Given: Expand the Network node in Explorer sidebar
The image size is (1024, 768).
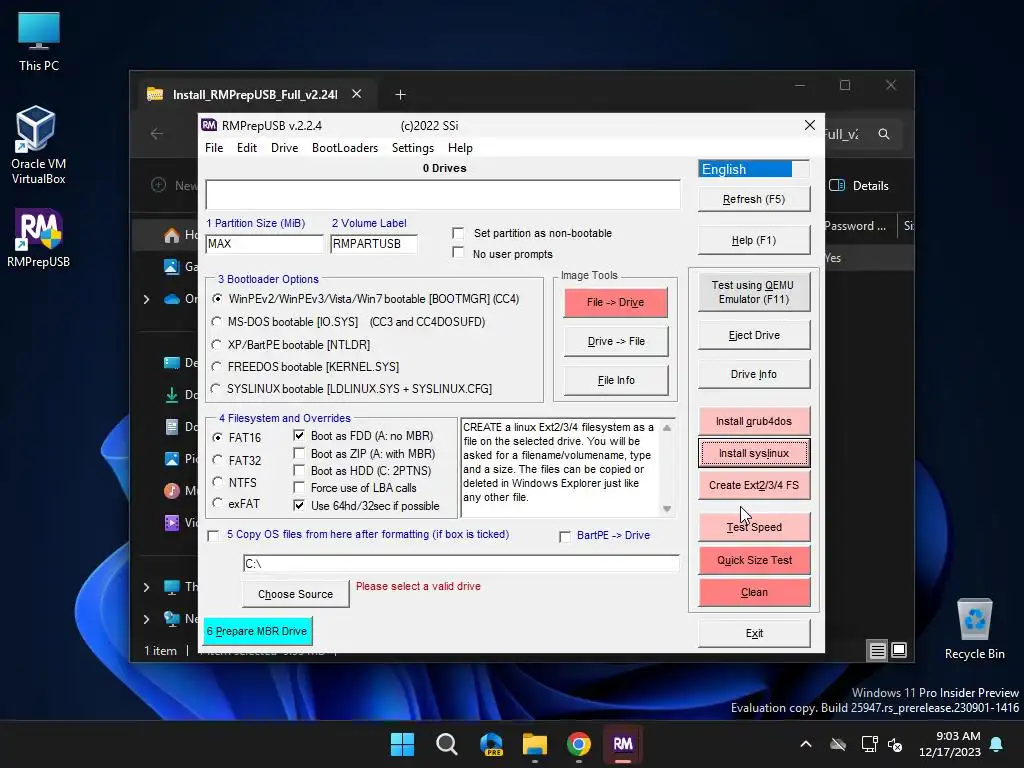Looking at the screenshot, I should point(146,619).
